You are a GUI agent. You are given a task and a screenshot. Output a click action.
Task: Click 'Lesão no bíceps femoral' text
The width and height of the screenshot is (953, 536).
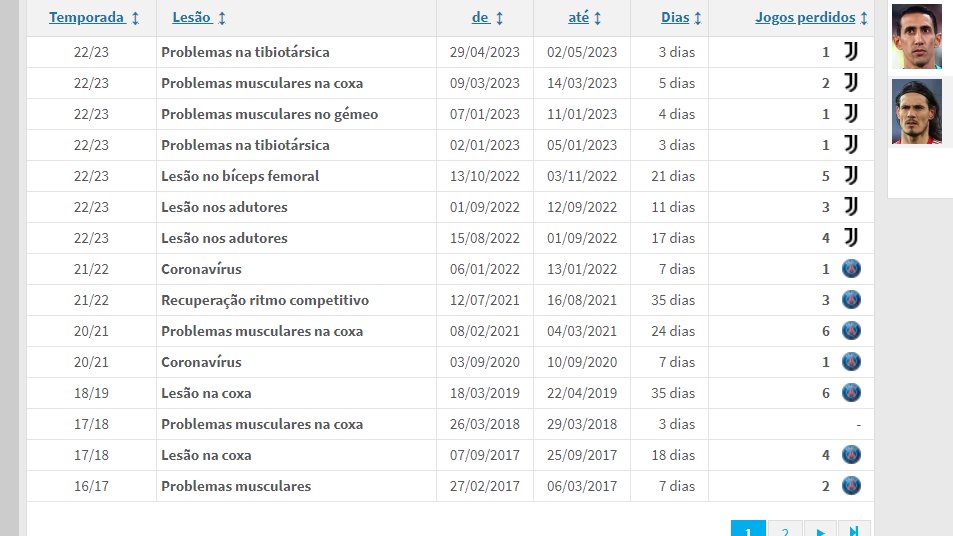coord(240,176)
